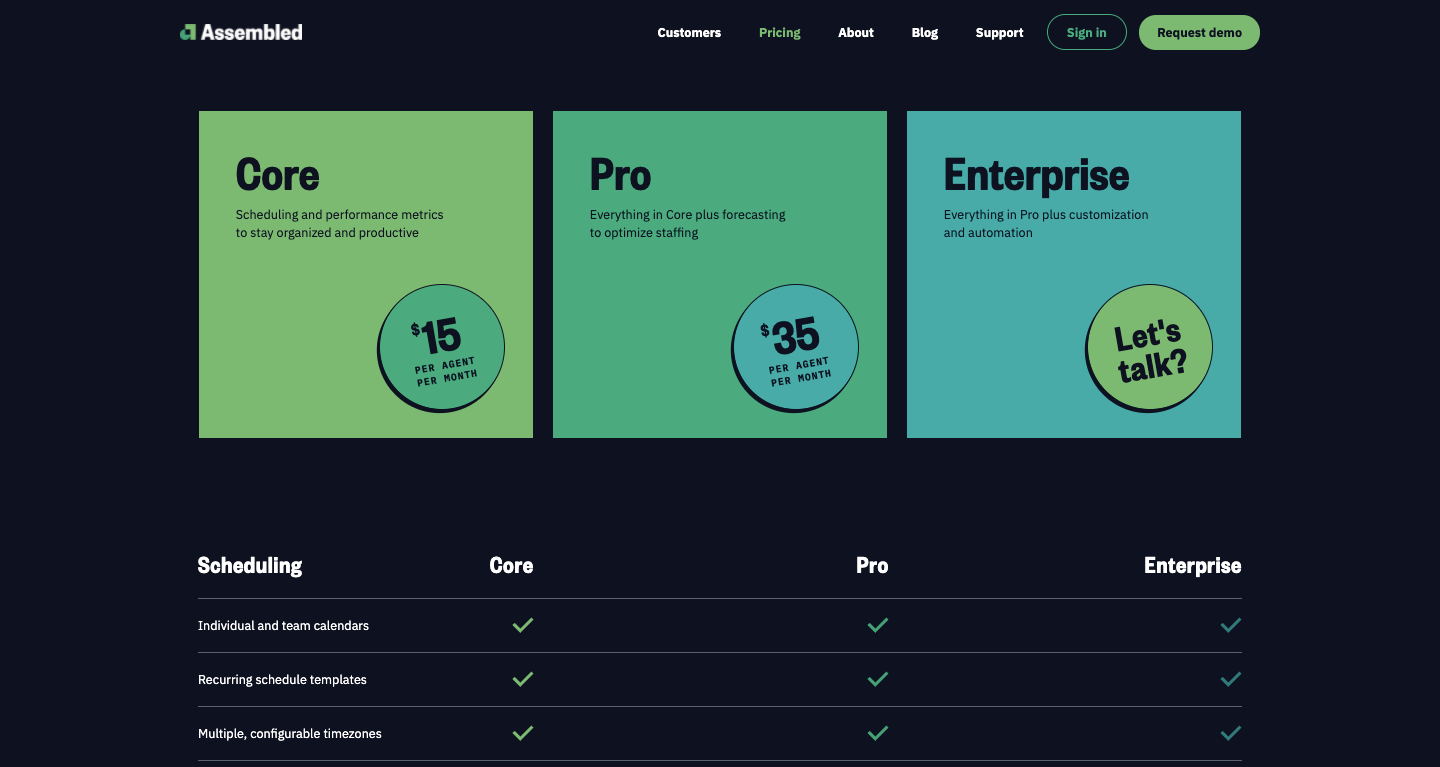This screenshot has width=1440, height=767.
Task: Click the Core column header in table
Action: (511, 566)
